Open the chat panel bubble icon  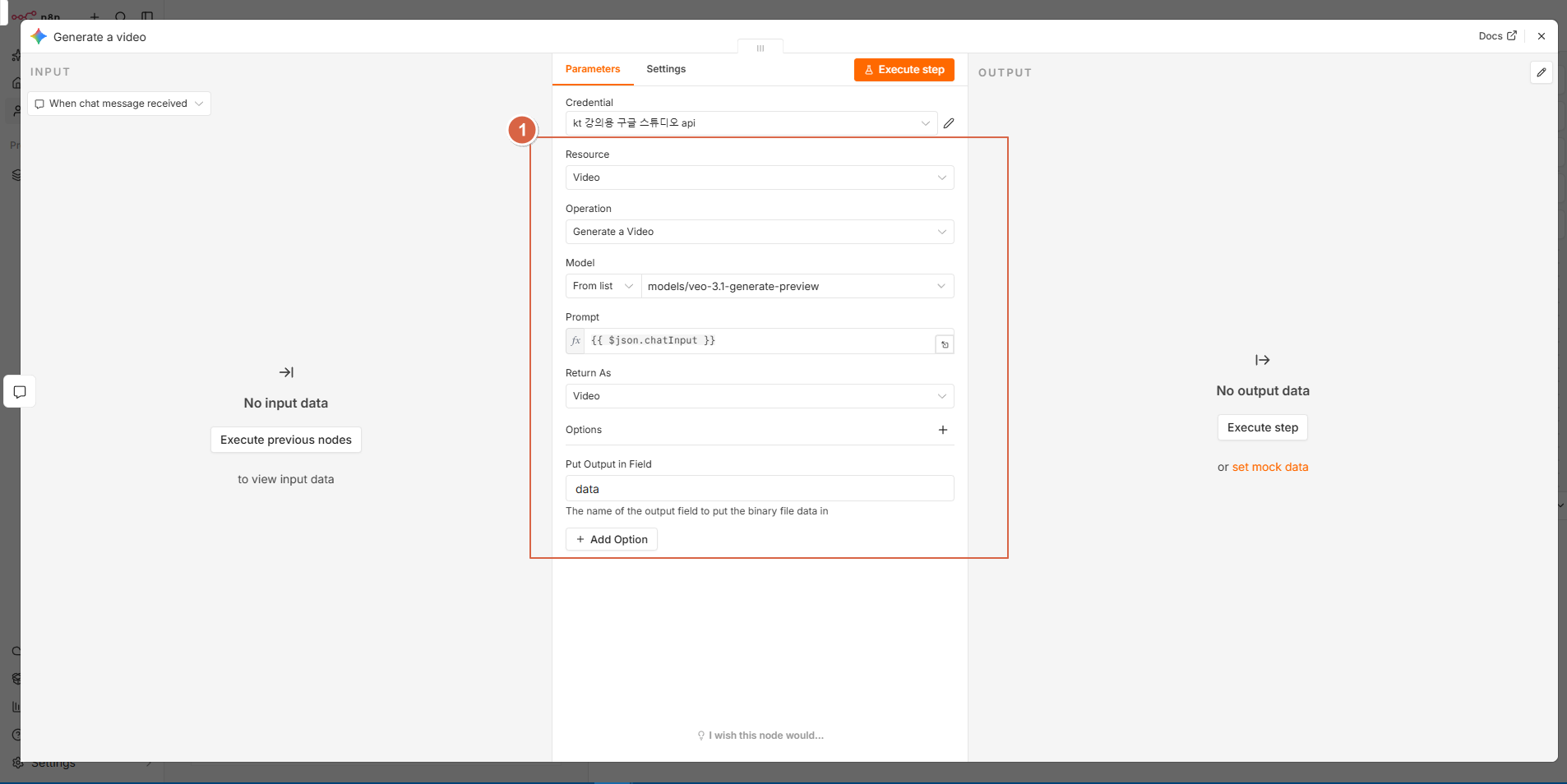[x=20, y=392]
